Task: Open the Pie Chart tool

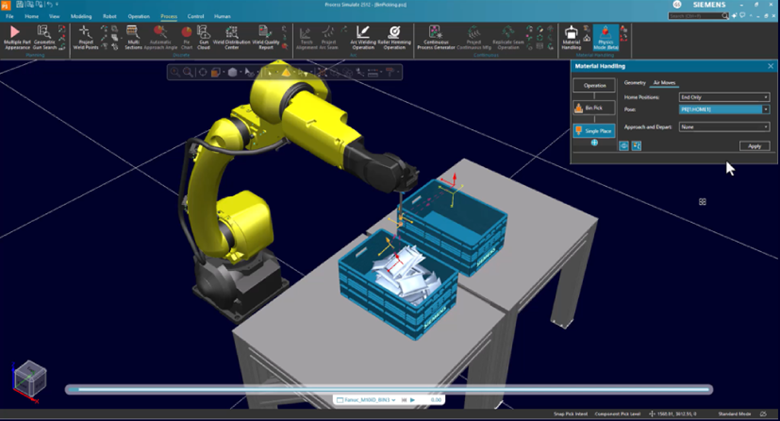Action: tap(187, 37)
